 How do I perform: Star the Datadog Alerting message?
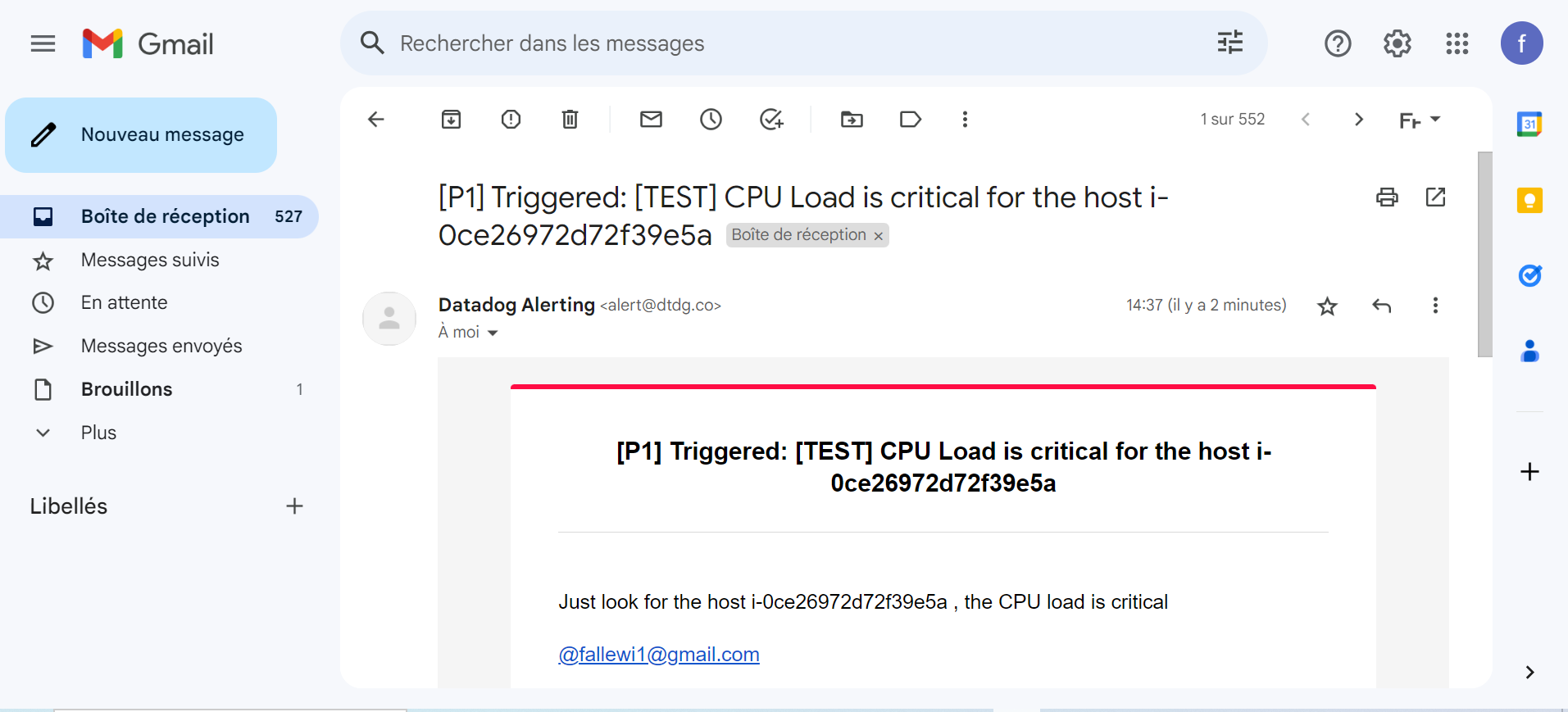[1327, 306]
